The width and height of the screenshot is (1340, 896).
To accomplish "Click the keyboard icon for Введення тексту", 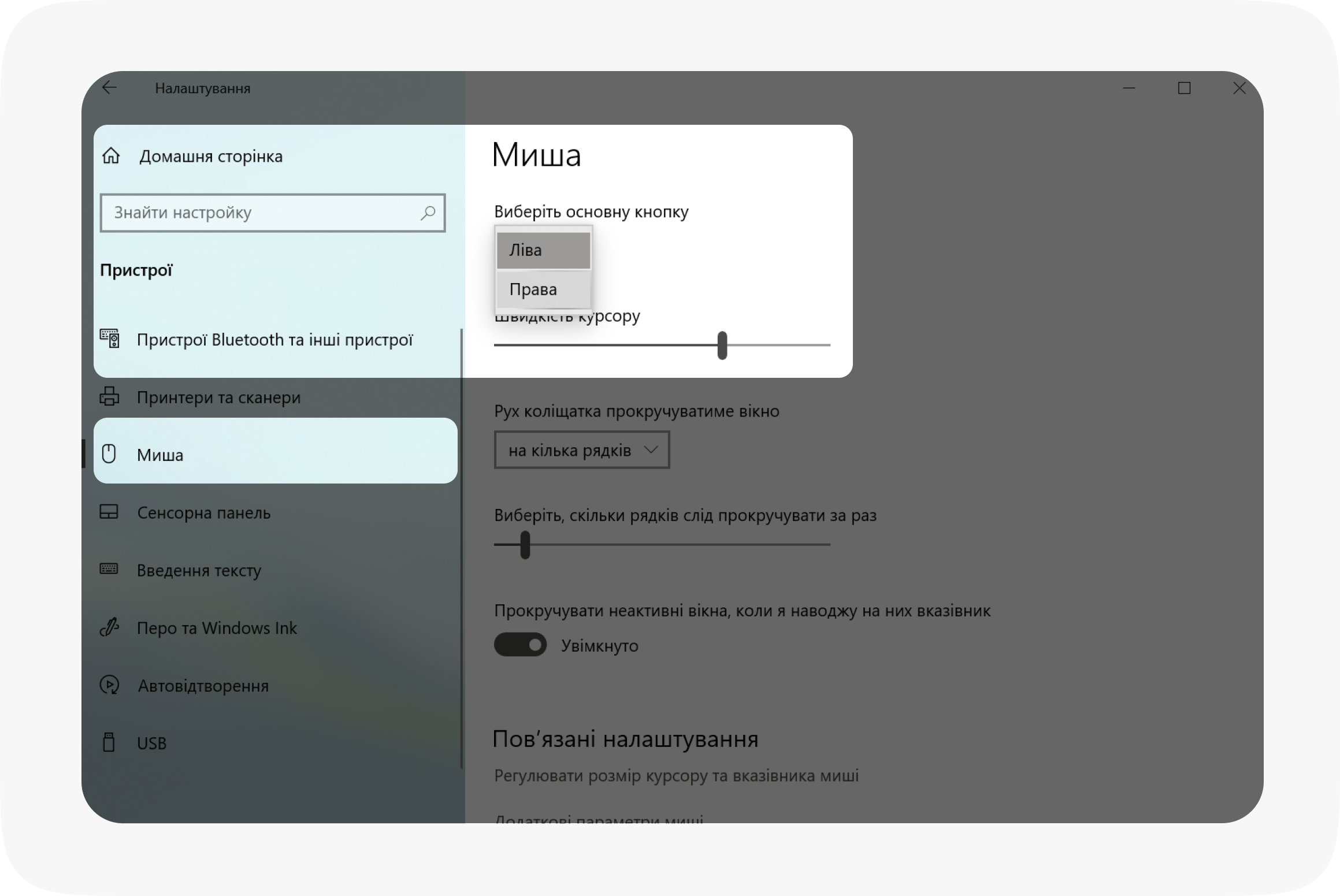I will 109,570.
